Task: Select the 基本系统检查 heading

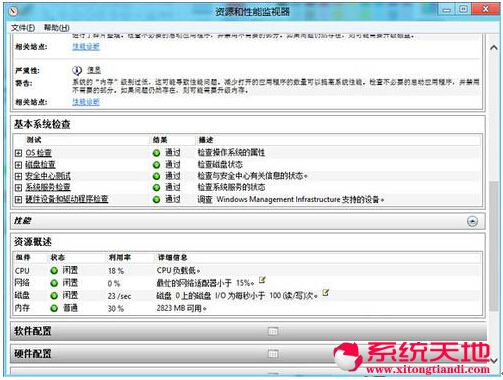Action: [x=42, y=124]
